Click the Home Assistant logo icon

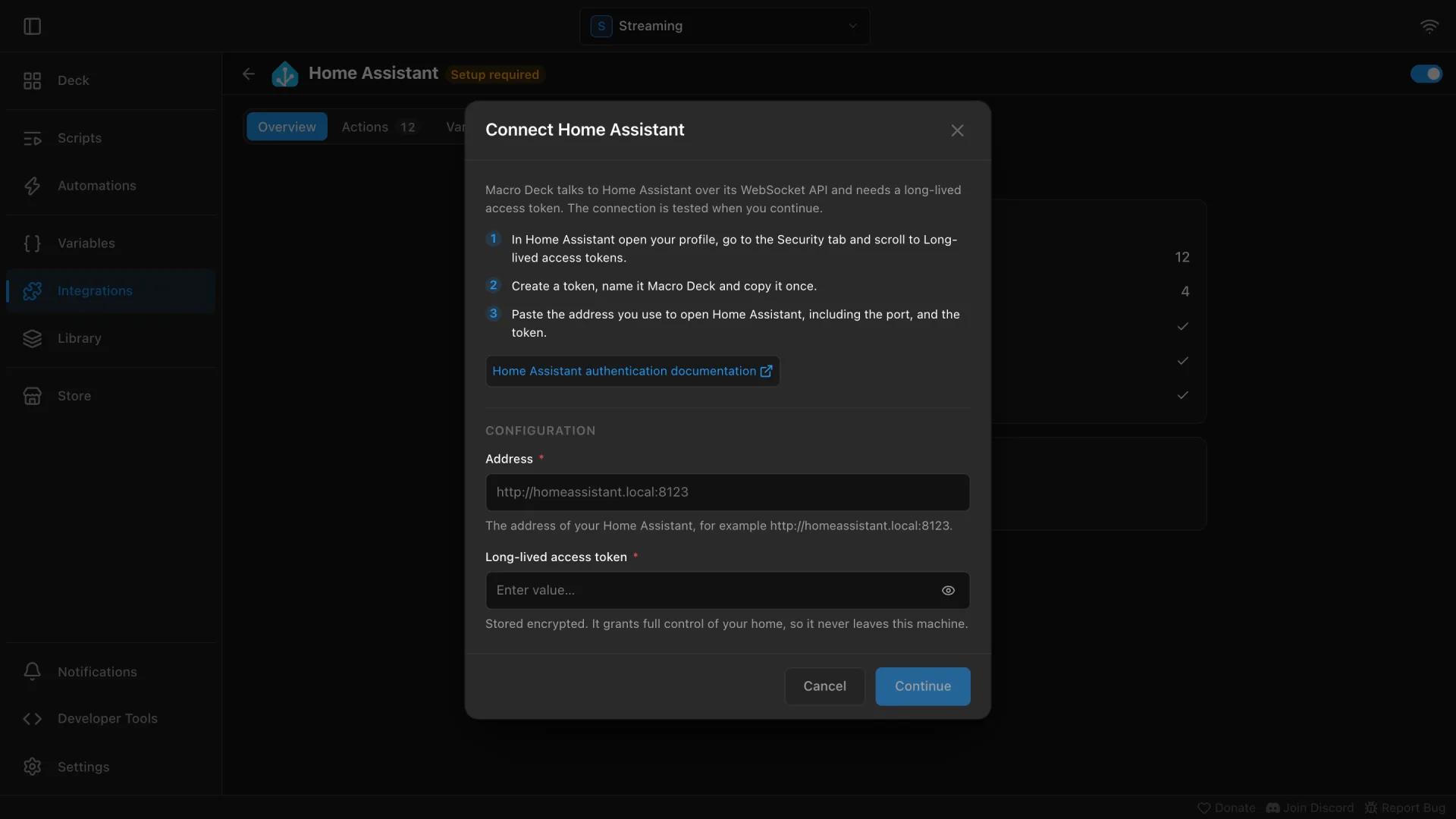(285, 74)
